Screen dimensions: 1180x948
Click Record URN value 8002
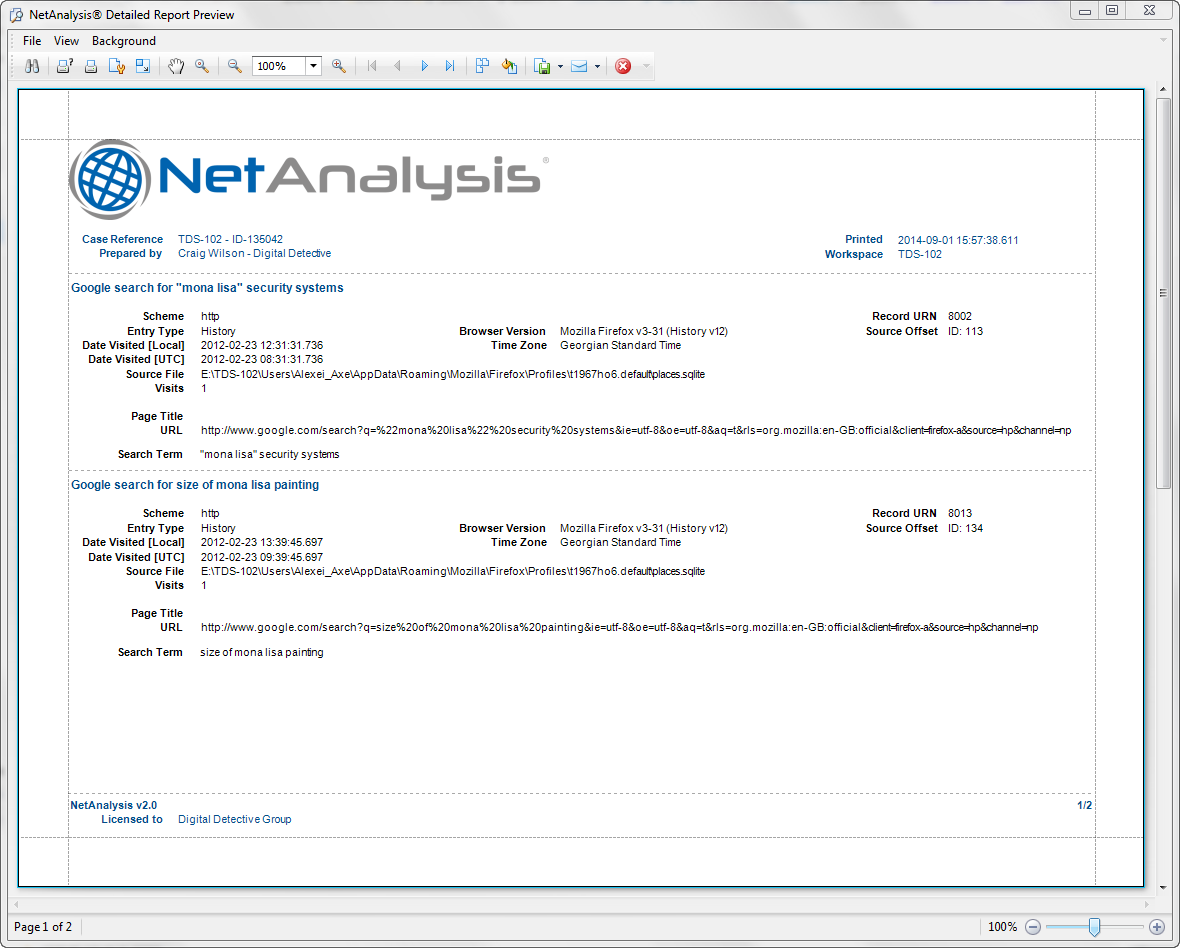coord(960,316)
